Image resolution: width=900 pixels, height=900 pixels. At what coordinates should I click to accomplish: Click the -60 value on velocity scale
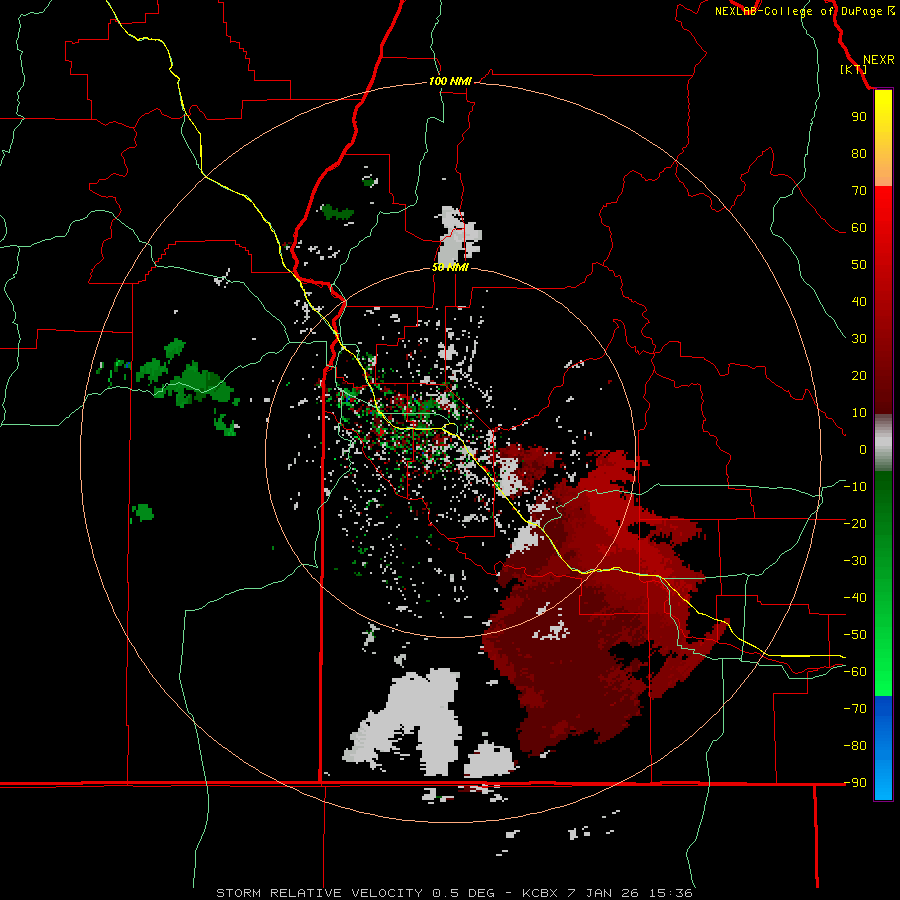tap(855, 672)
